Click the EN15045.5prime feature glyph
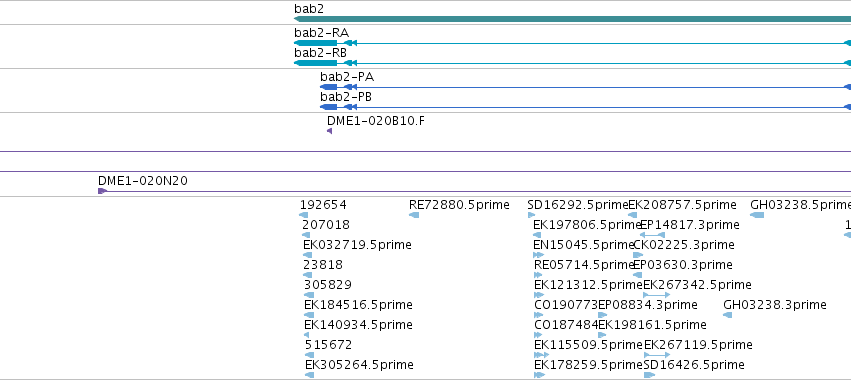The height and width of the screenshot is (380, 851). point(538,255)
